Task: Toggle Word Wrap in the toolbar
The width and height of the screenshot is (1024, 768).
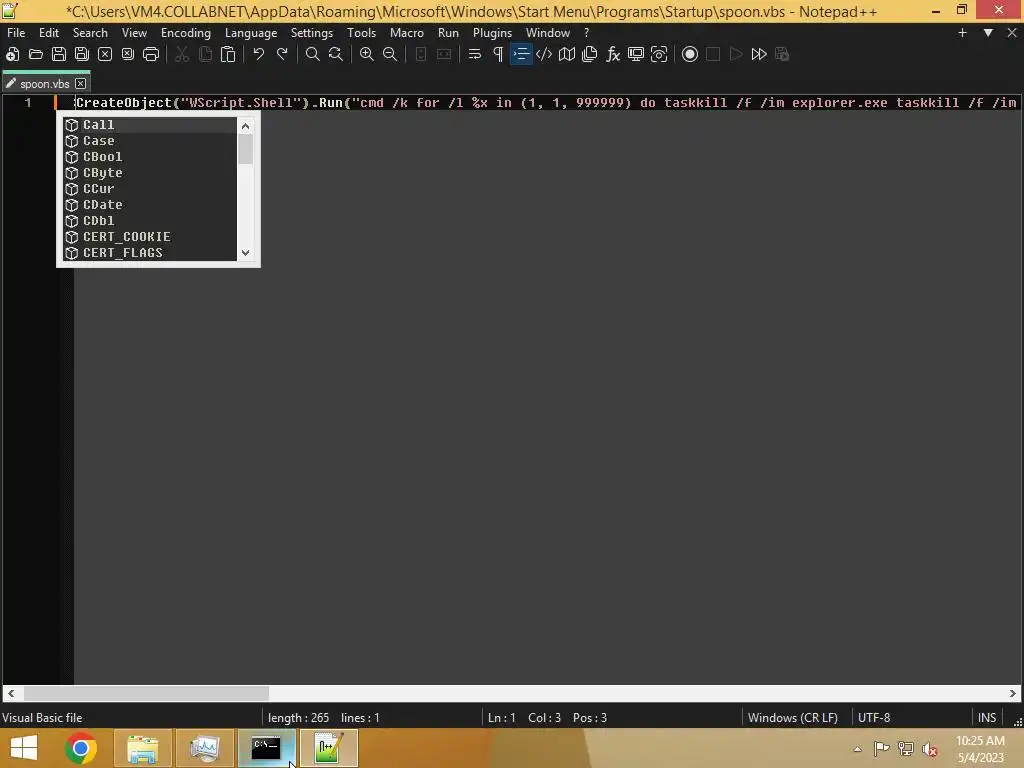Action: click(x=475, y=54)
